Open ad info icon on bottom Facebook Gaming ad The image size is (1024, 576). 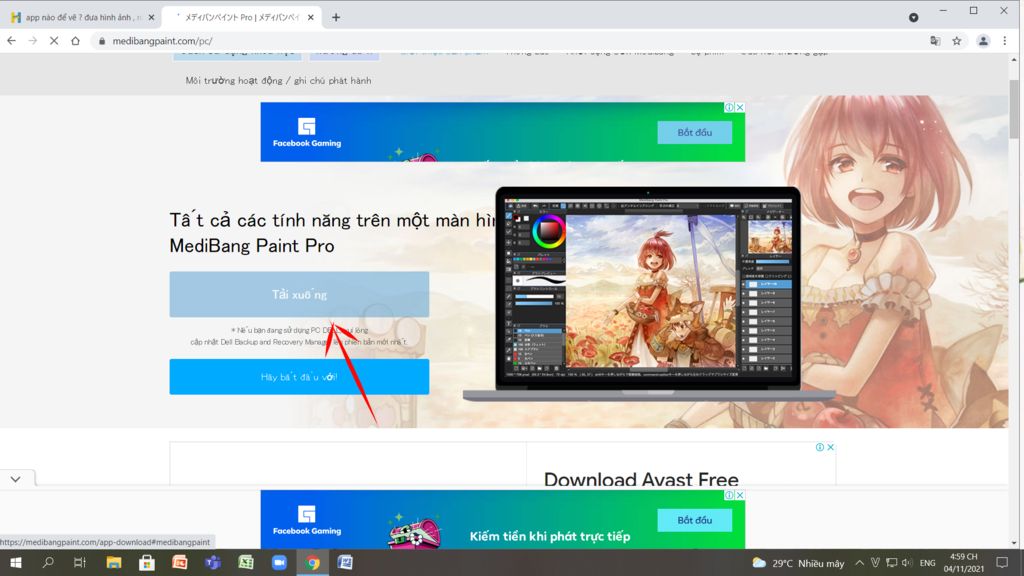(x=729, y=495)
